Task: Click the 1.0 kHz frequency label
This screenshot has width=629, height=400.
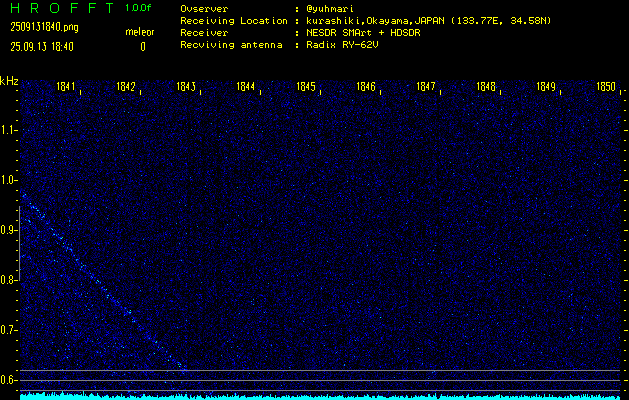Action: pos(6,180)
